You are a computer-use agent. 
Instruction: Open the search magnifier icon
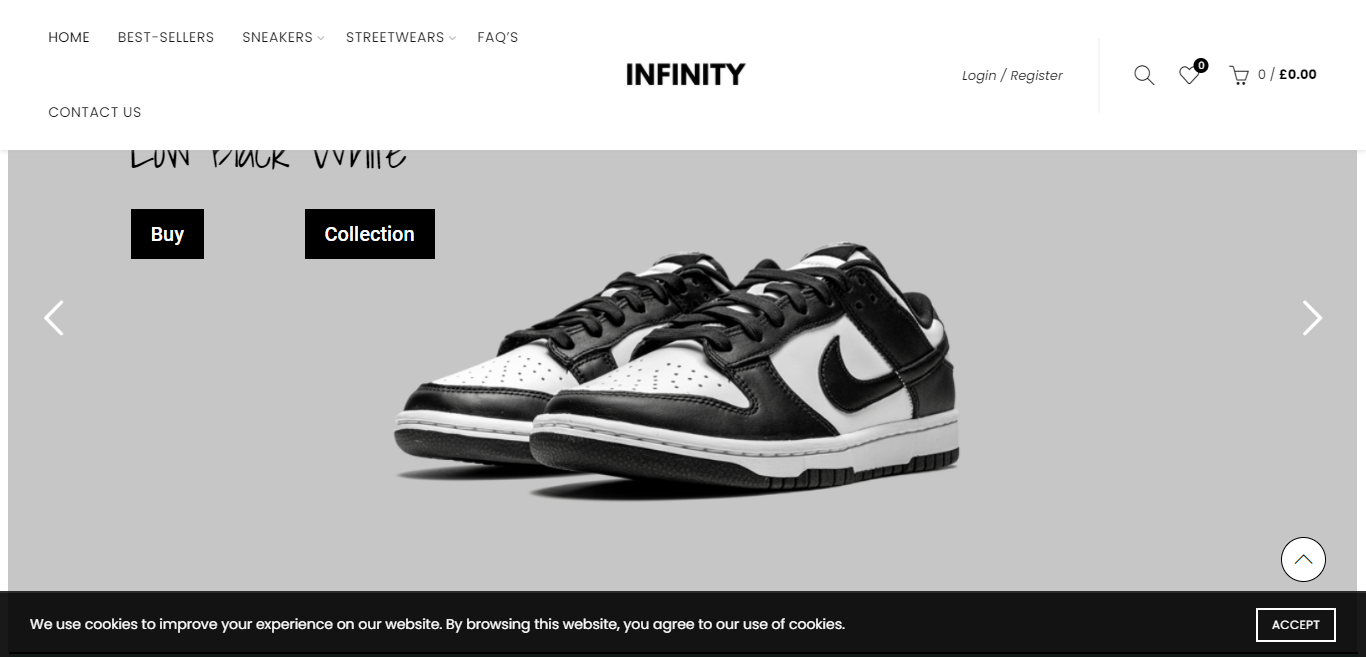1144,75
